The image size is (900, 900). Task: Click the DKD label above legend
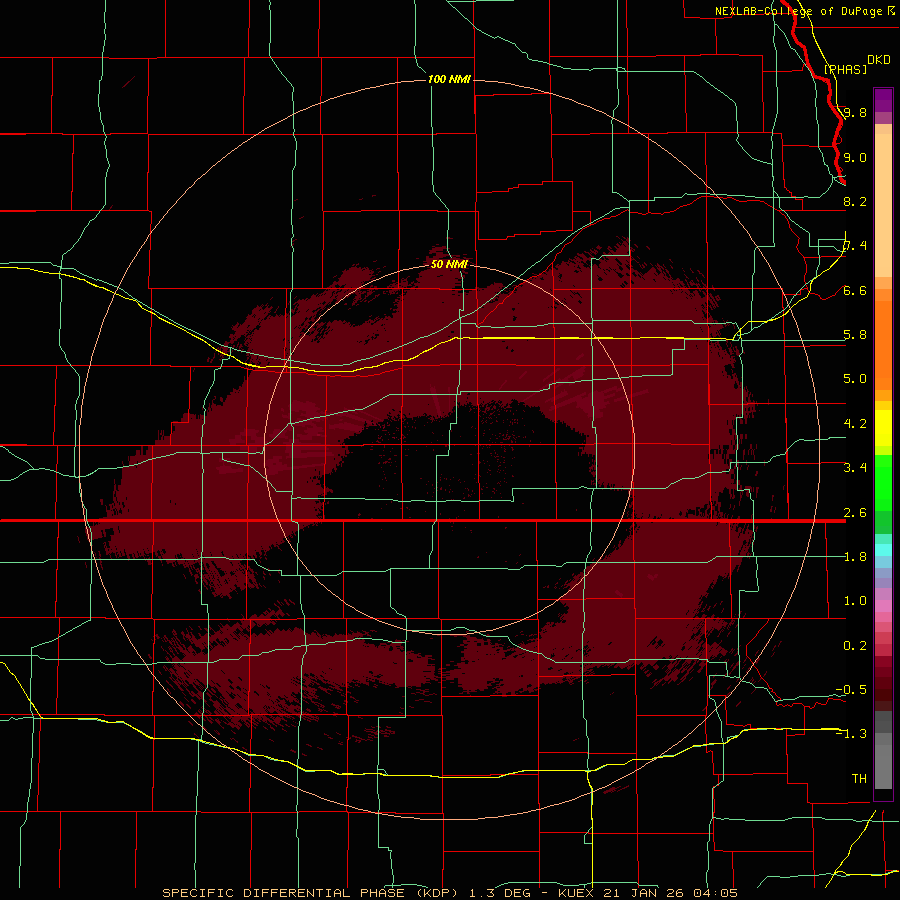[x=879, y=60]
